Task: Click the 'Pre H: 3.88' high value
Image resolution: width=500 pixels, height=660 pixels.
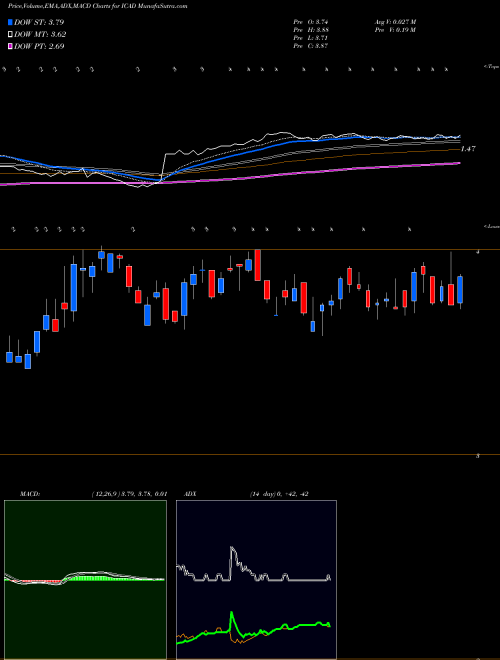Action: 311,30
